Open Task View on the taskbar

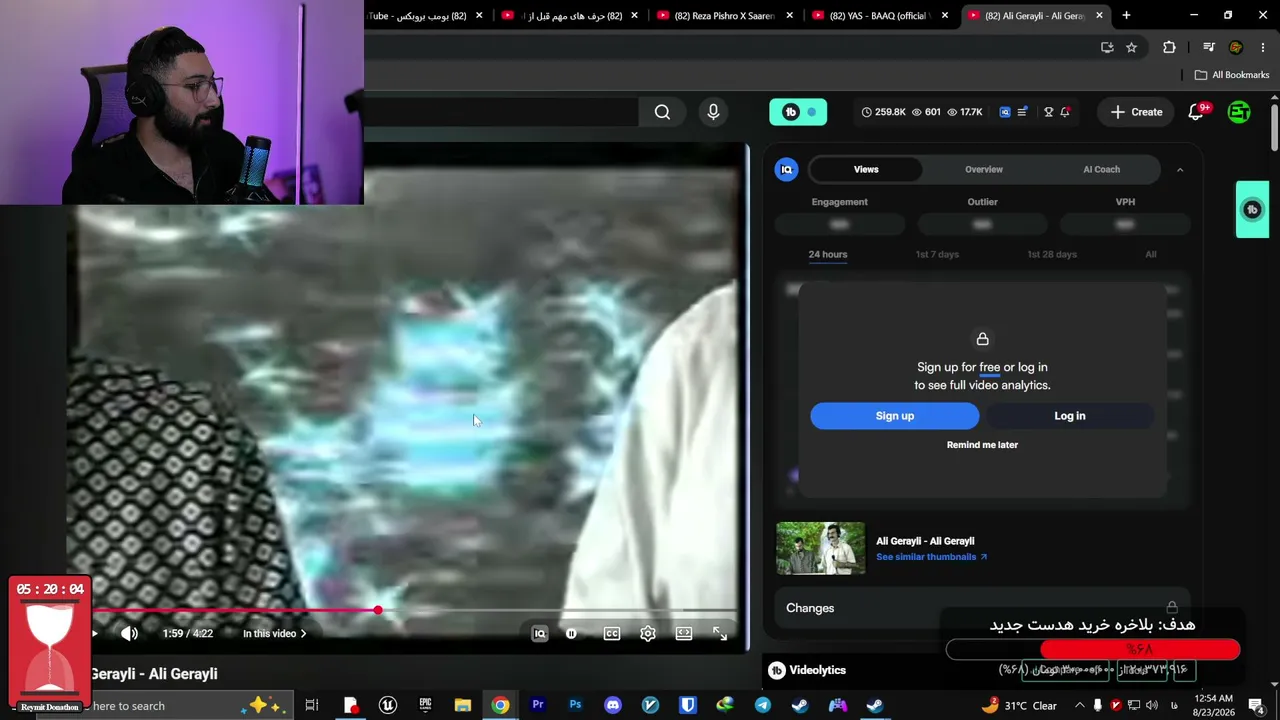point(312,706)
